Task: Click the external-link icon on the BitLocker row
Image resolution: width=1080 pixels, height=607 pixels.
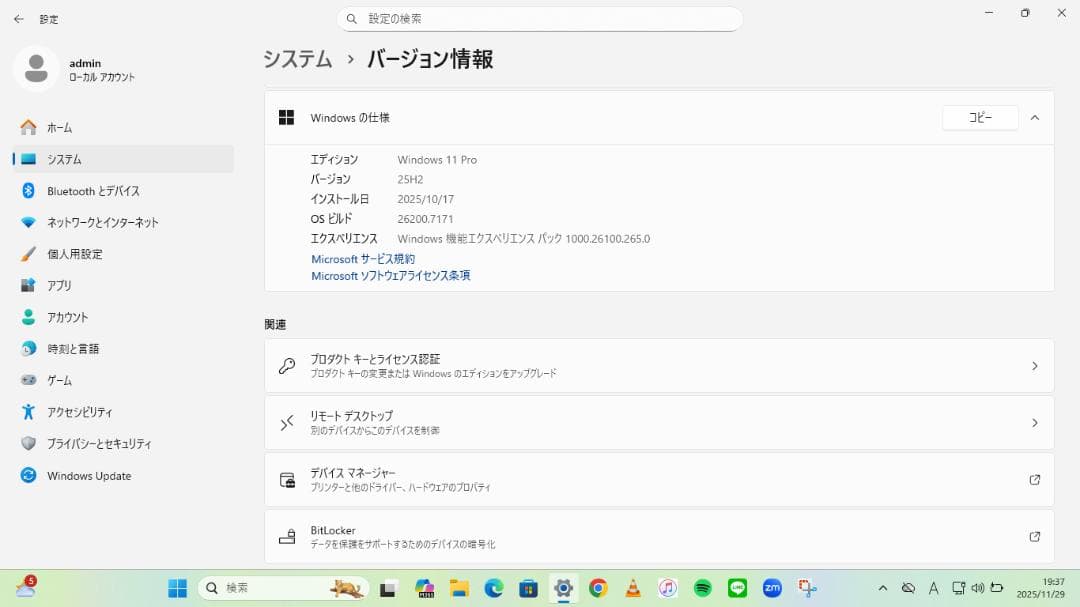Action: 1035,537
